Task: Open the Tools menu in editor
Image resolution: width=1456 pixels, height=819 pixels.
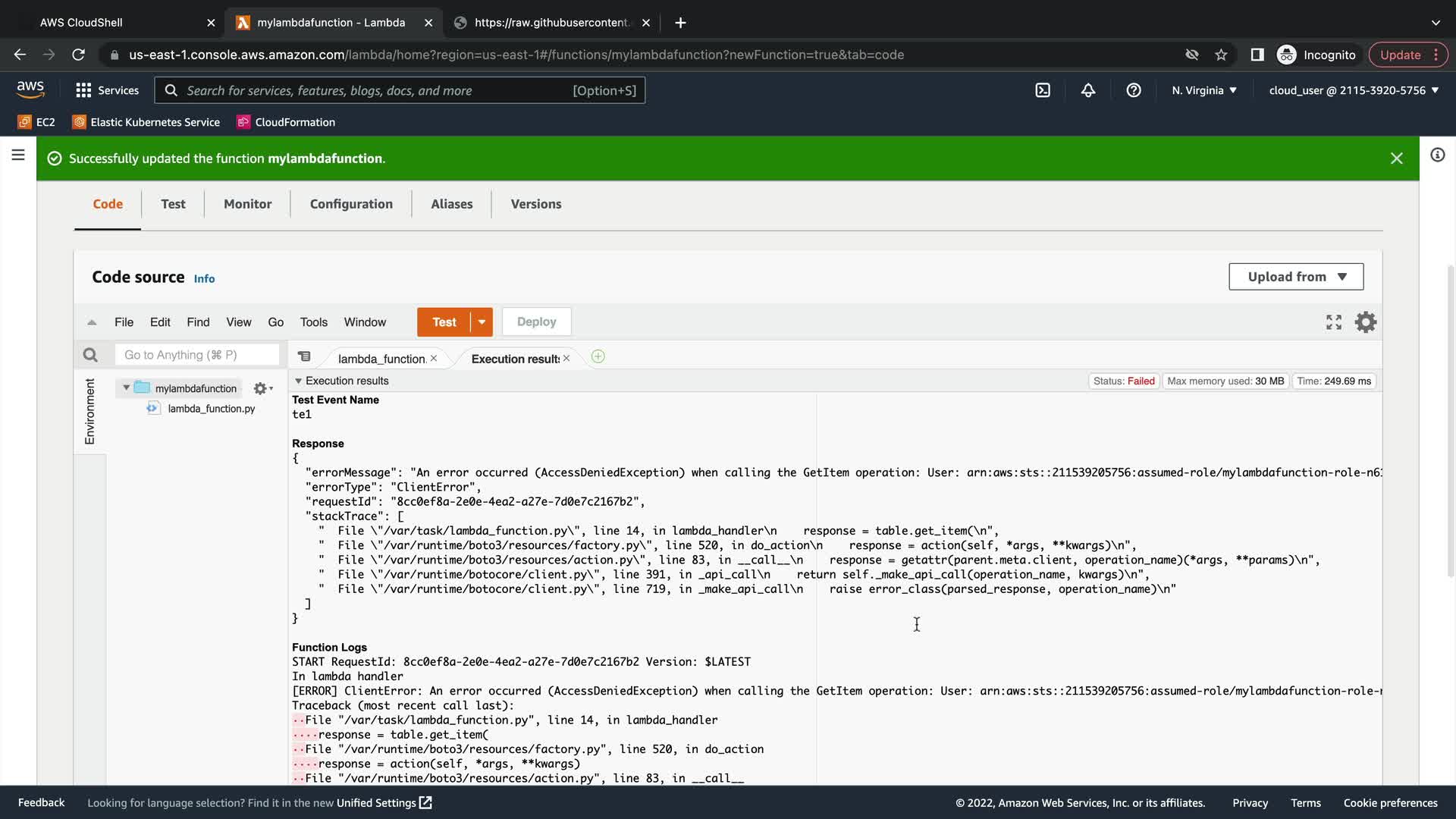Action: click(313, 322)
